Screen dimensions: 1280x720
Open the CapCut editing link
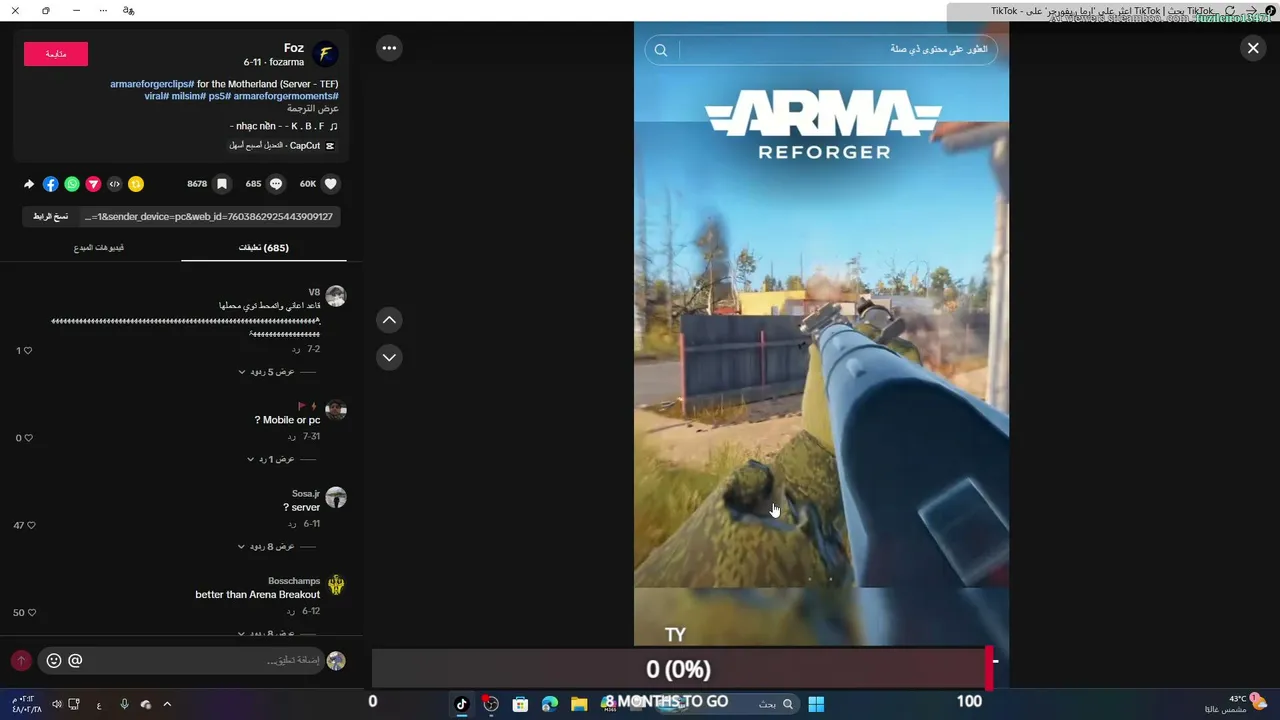pos(282,145)
